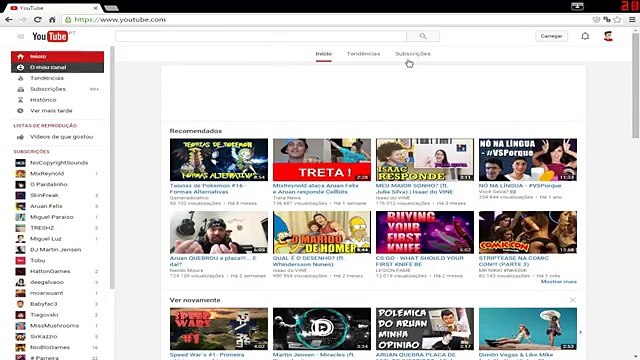Click the Ver novamente next arrow
The image size is (640, 360).
580,332
